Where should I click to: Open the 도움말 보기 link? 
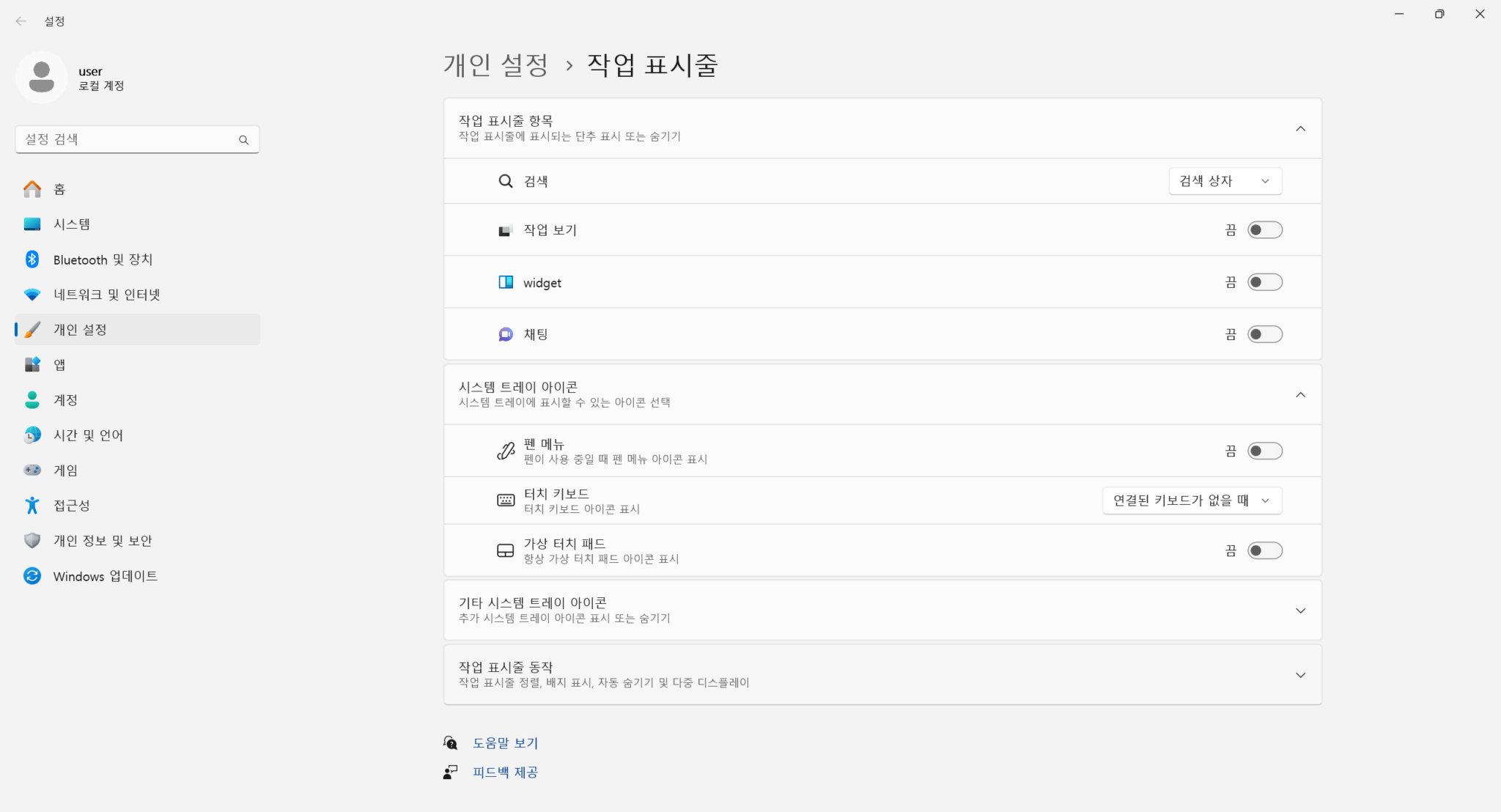505,743
